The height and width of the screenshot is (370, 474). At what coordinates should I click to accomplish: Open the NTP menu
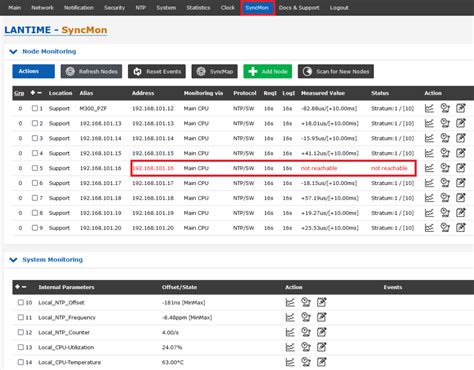pos(140,8)
